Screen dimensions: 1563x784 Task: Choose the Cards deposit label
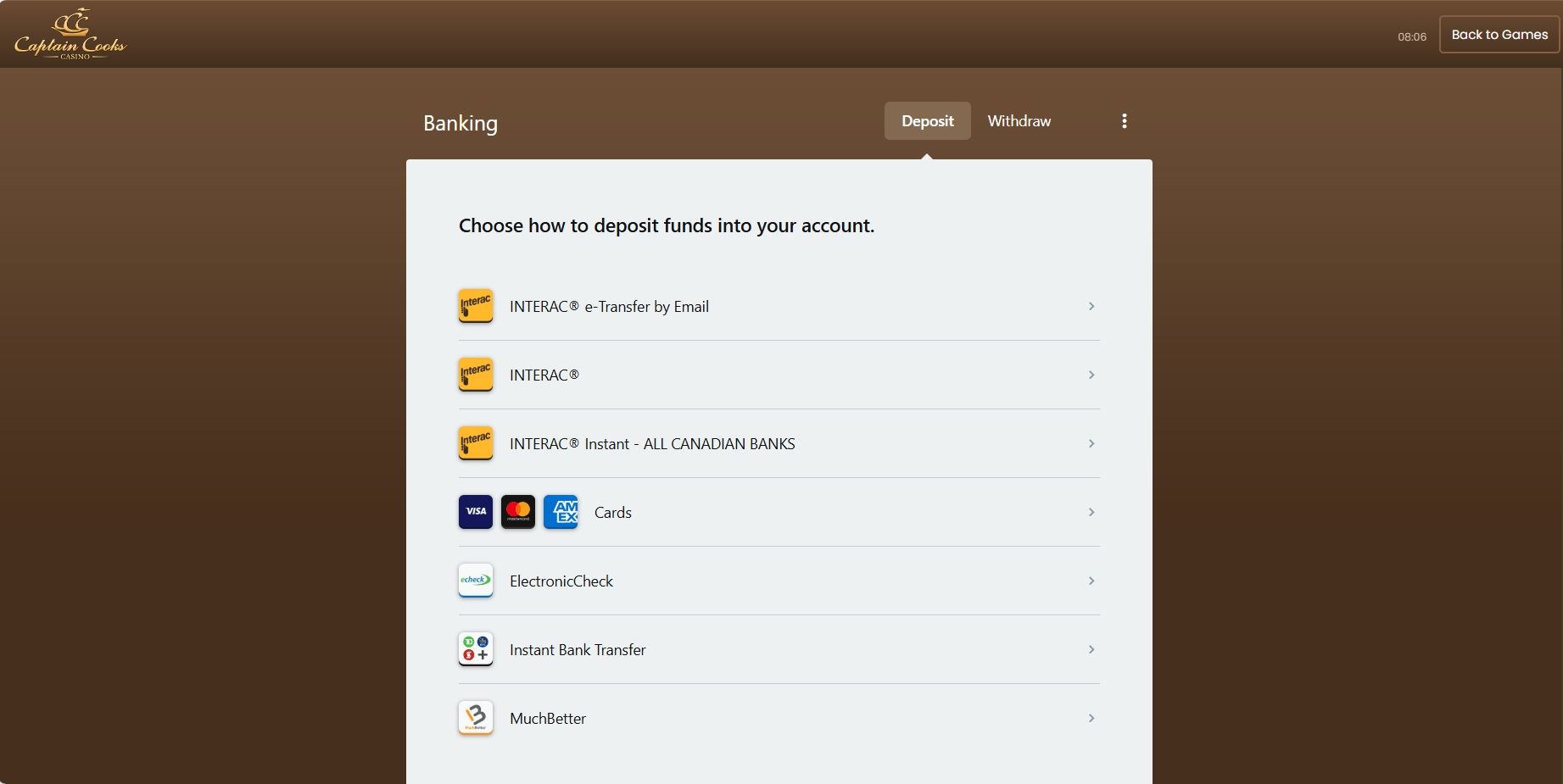click(613, 513)
